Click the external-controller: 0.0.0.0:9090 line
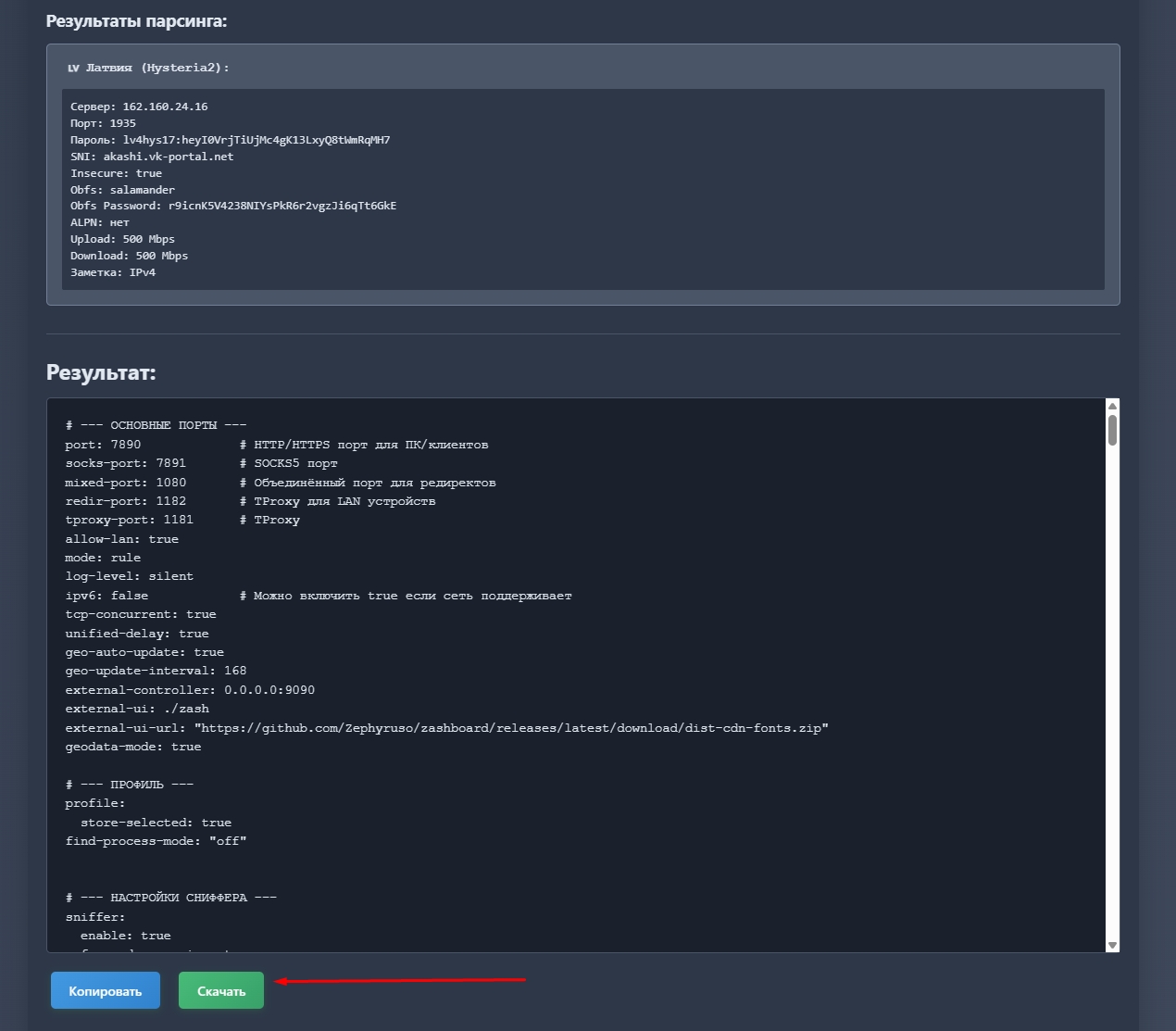Viewport: 1176px width, 1031px height. point(190,690)
